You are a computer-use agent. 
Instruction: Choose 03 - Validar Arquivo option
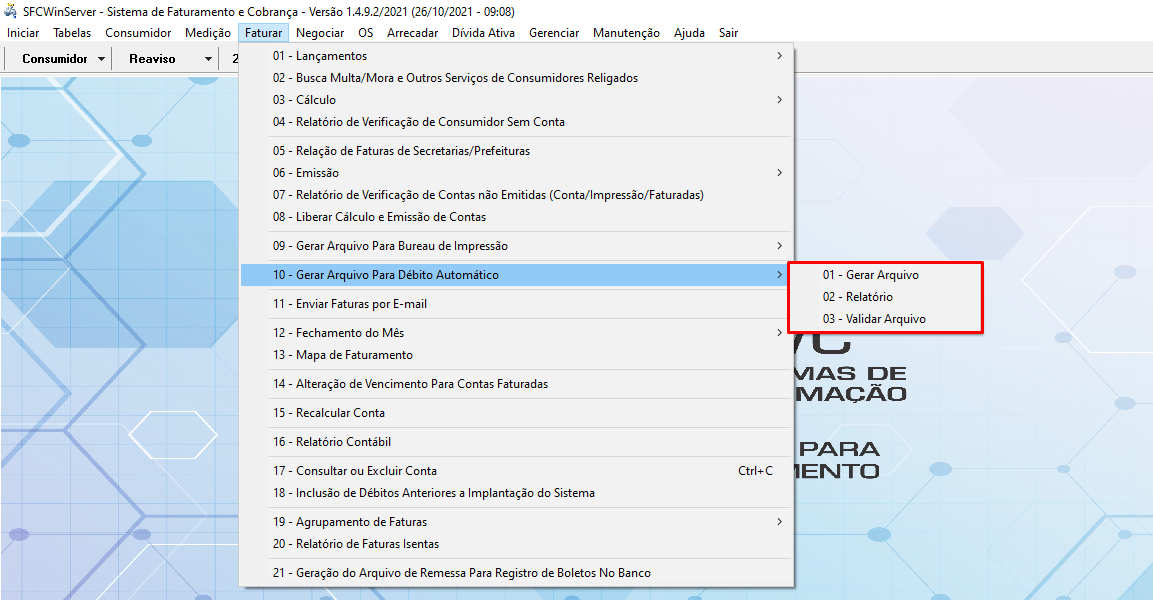(873, 319)
